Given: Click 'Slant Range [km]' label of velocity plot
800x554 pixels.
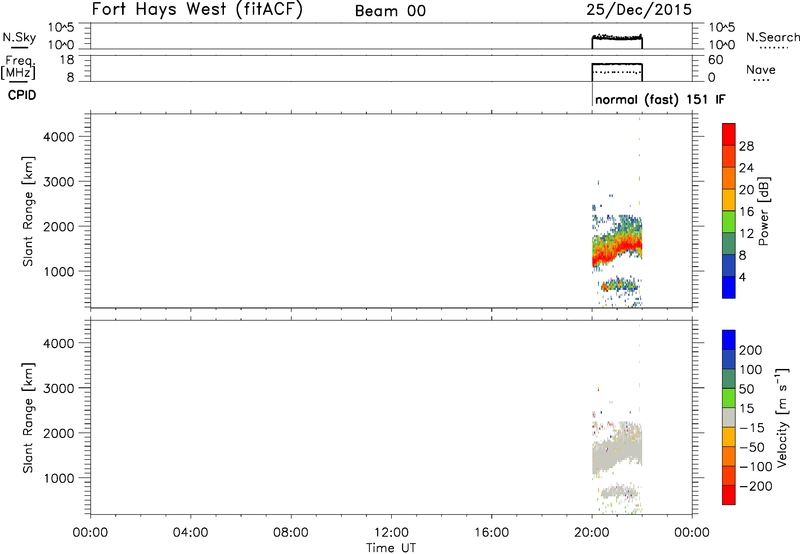Looking at the screenshot, I should (x=28, y=418).
